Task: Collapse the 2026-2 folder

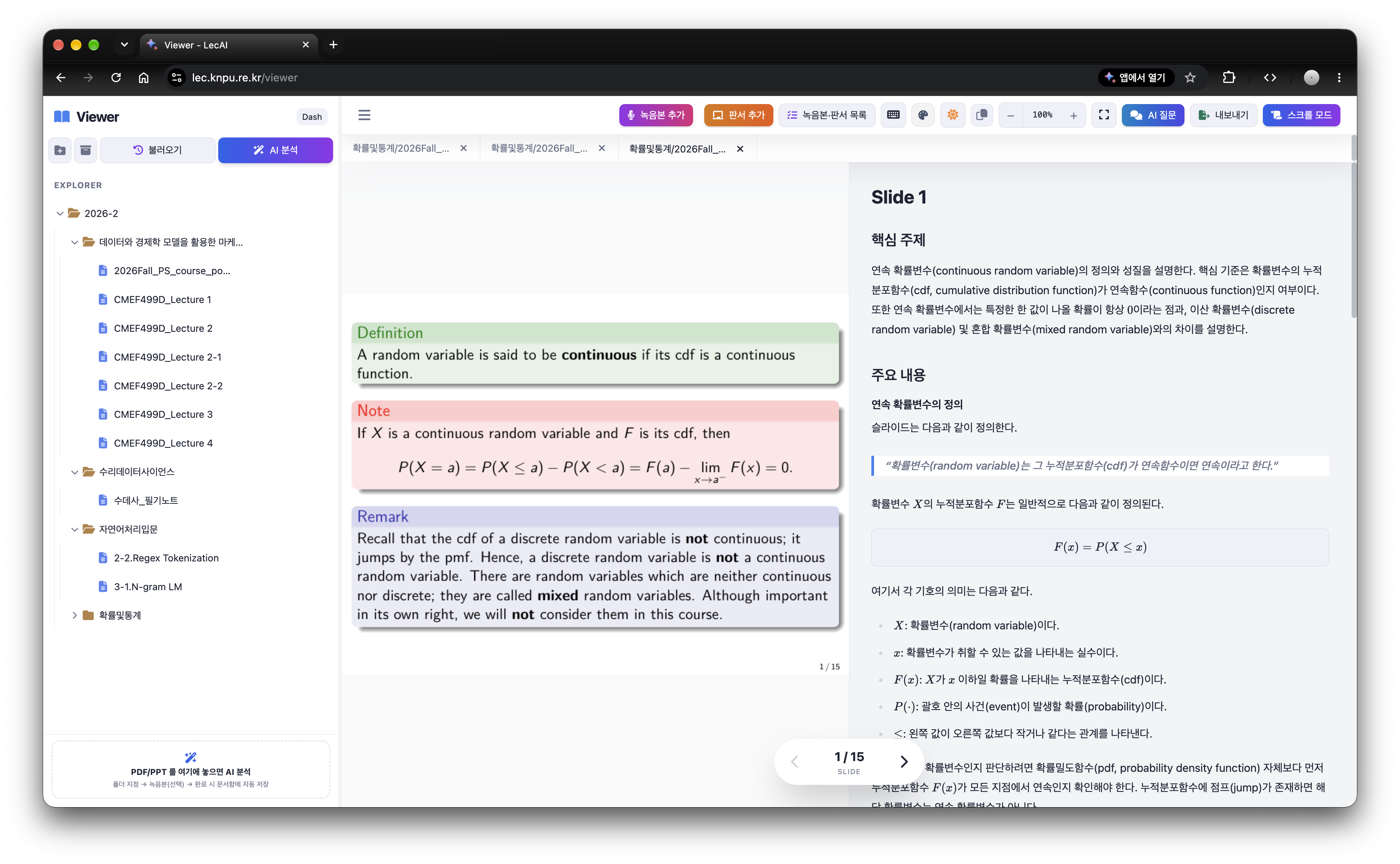Action: [x=60, y=214]
